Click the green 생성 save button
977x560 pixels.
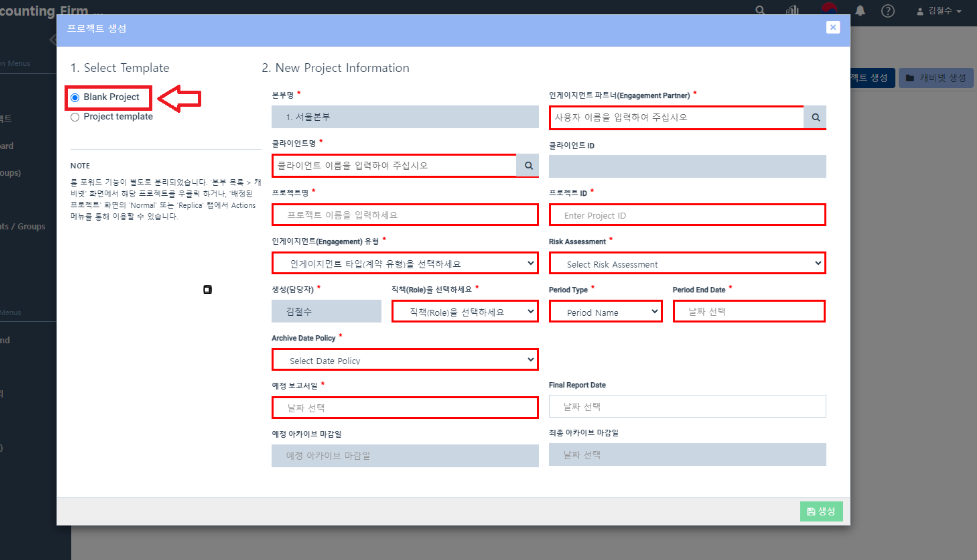point(821,511)
